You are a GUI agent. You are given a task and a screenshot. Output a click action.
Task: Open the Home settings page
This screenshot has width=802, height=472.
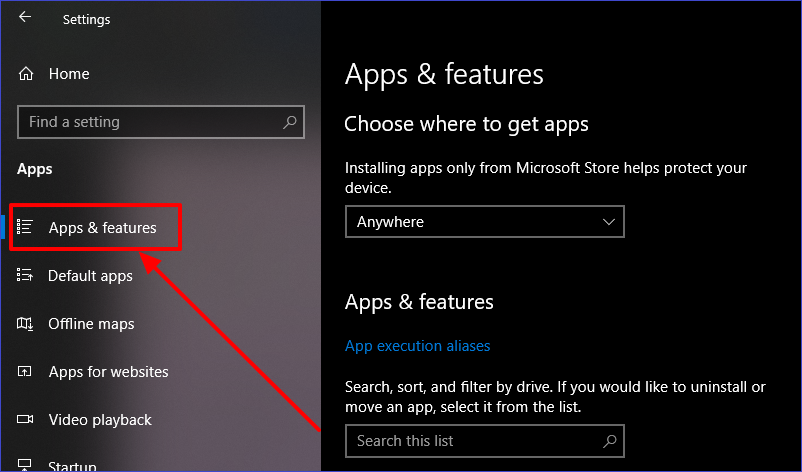(x=69, y=74)
